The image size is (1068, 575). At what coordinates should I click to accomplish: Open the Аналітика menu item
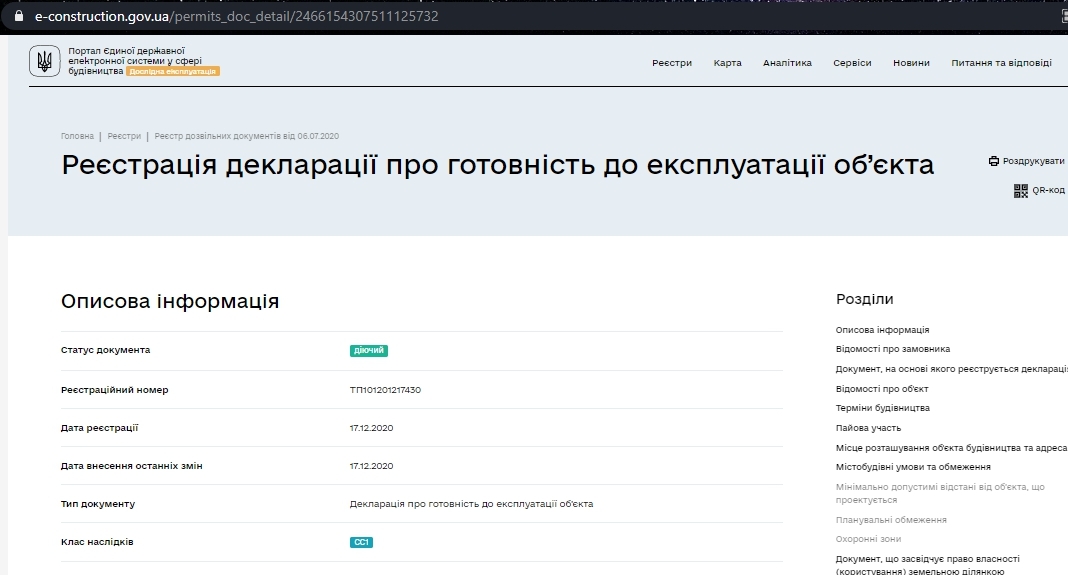point(787,63)
